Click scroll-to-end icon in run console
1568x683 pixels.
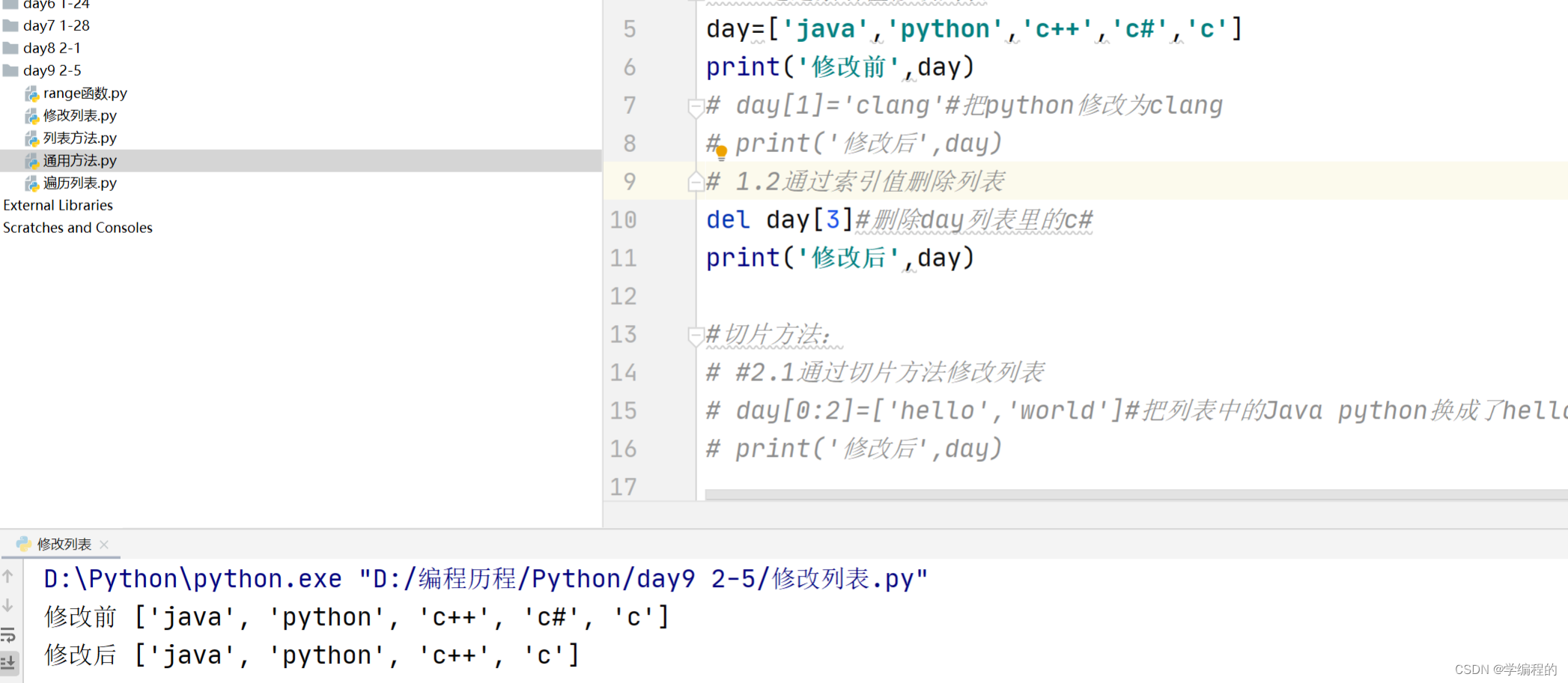(8, 663)
